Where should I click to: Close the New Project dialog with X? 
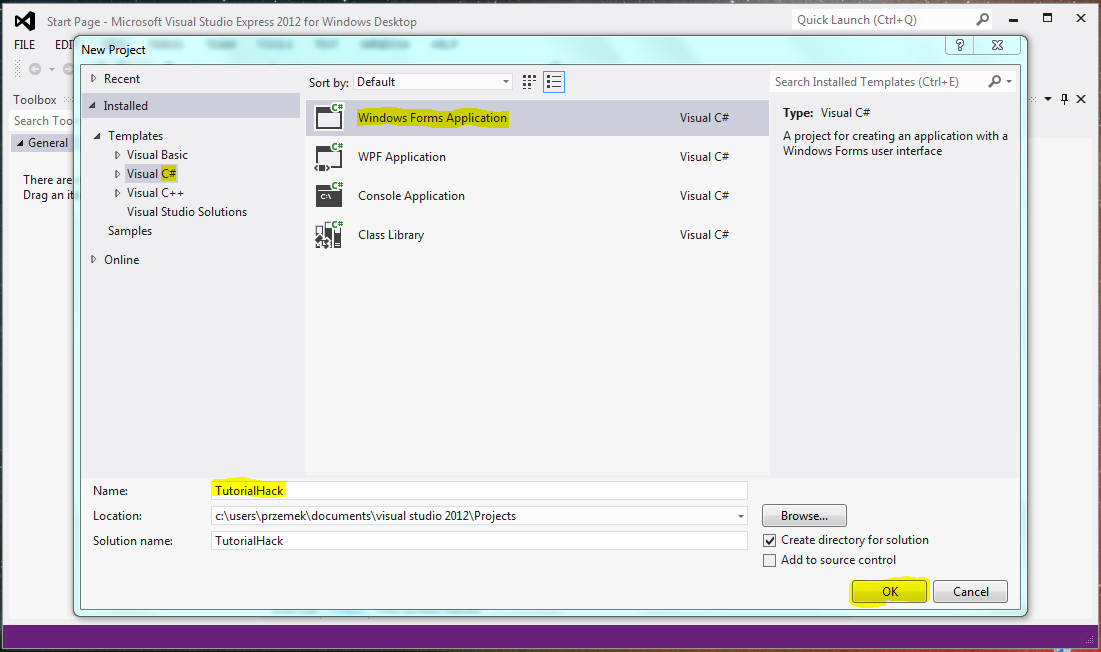(x=997, y=45)
